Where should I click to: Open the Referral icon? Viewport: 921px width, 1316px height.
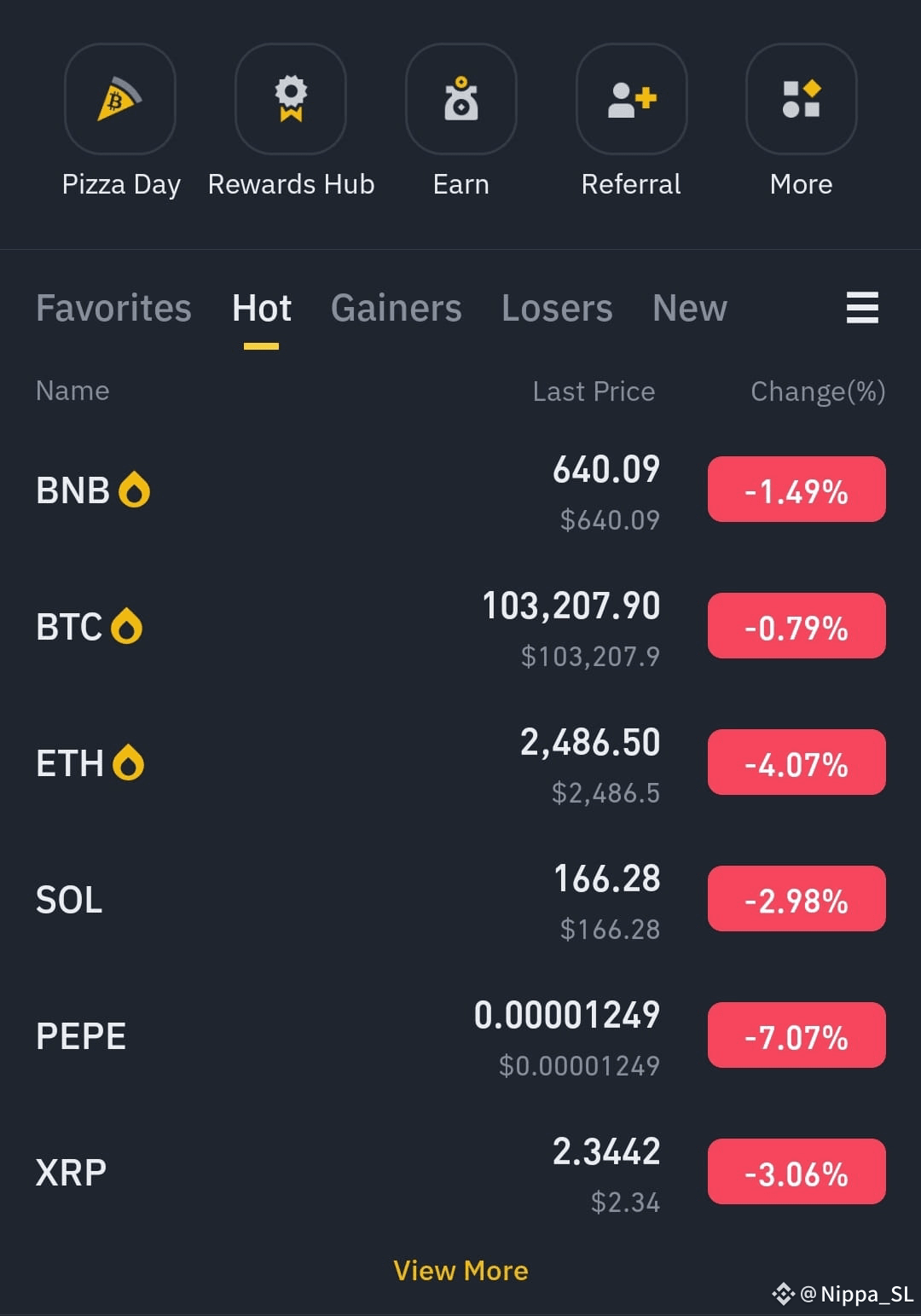coord(632,99)
